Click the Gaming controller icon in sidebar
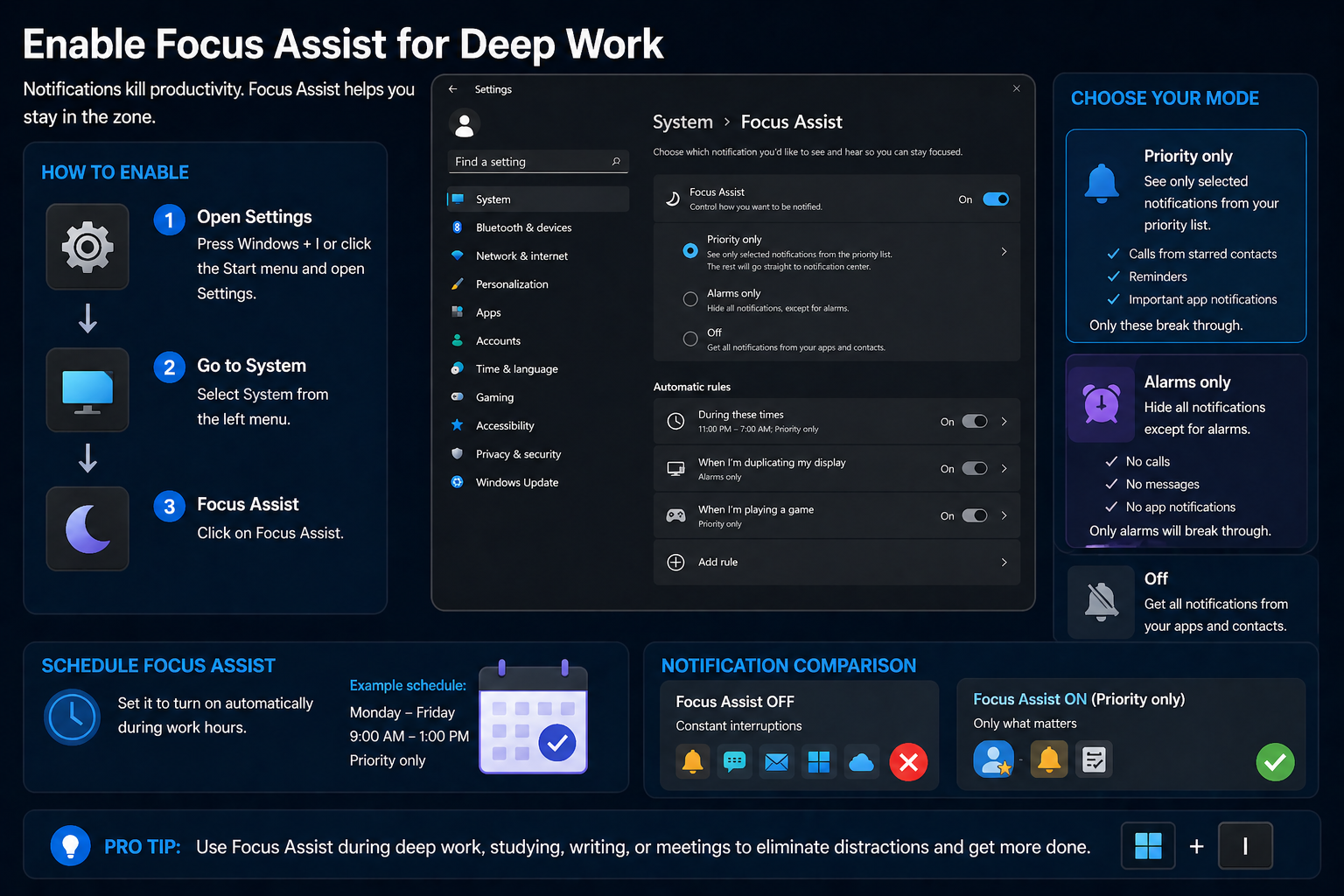Viewport: 1344px width, 896px height. [457, 397]
